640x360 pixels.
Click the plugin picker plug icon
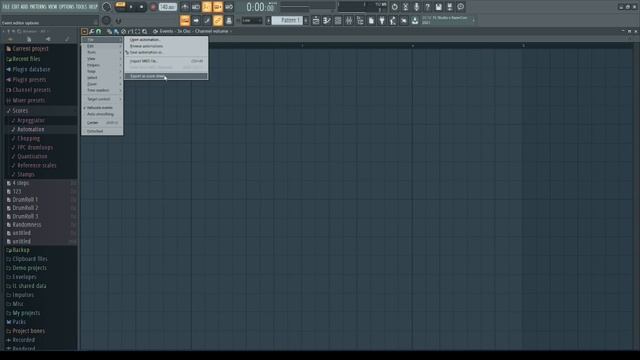382,20
